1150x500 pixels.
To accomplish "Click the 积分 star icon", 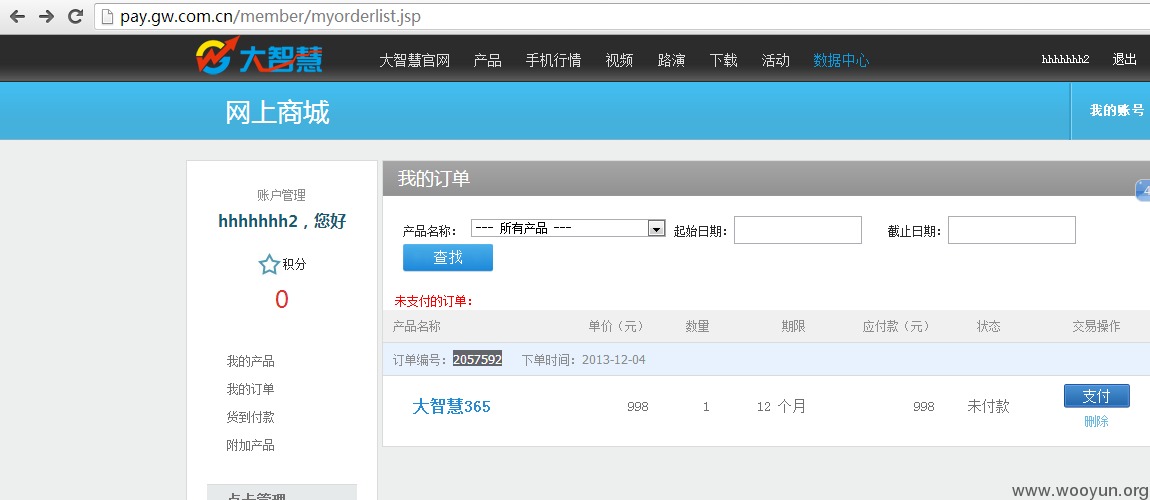I will tap(269, 265).
